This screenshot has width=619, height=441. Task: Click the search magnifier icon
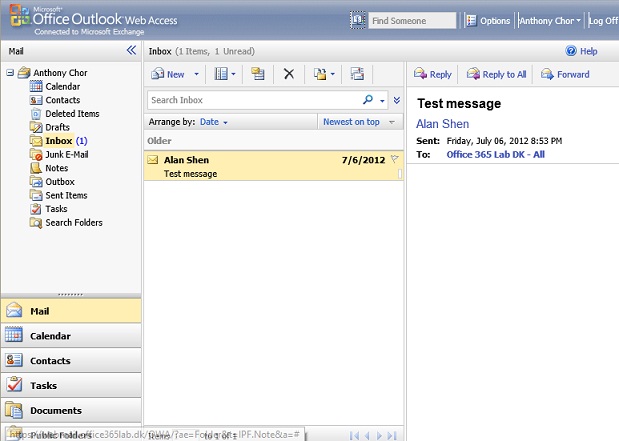[x=368, y=99]
